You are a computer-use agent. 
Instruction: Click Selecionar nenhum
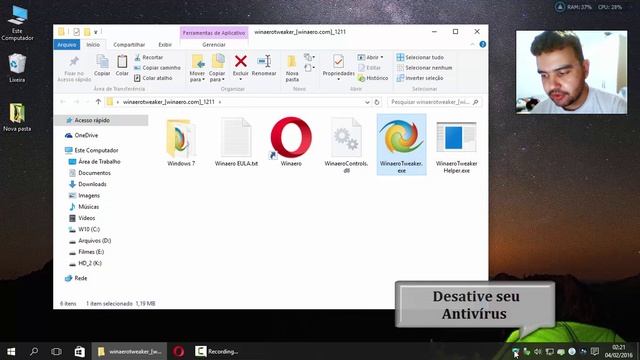click(x=424, y=68)
